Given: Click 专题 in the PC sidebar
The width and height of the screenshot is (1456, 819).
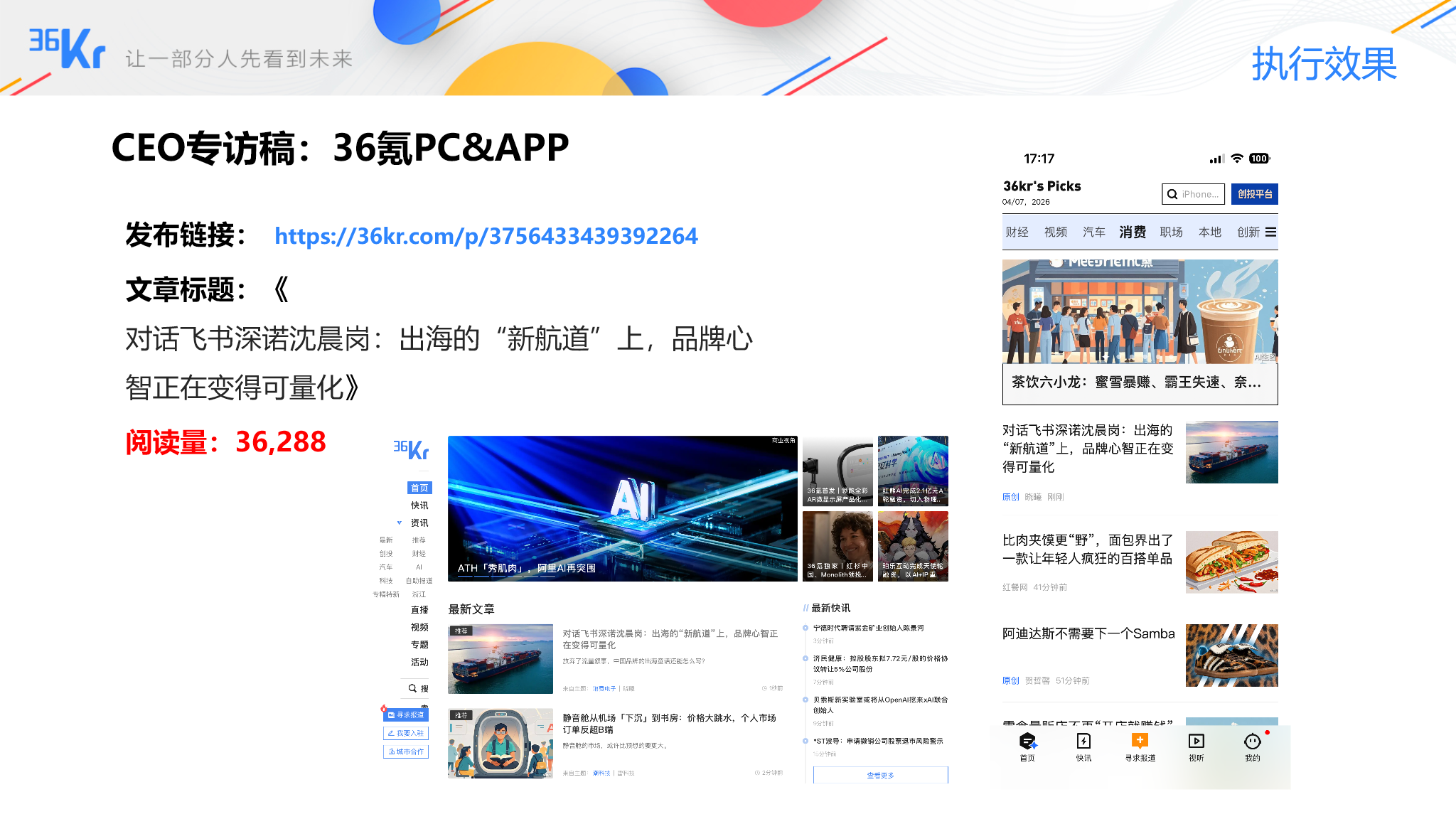Looking at the screenshot, I should tap(419, 645).
